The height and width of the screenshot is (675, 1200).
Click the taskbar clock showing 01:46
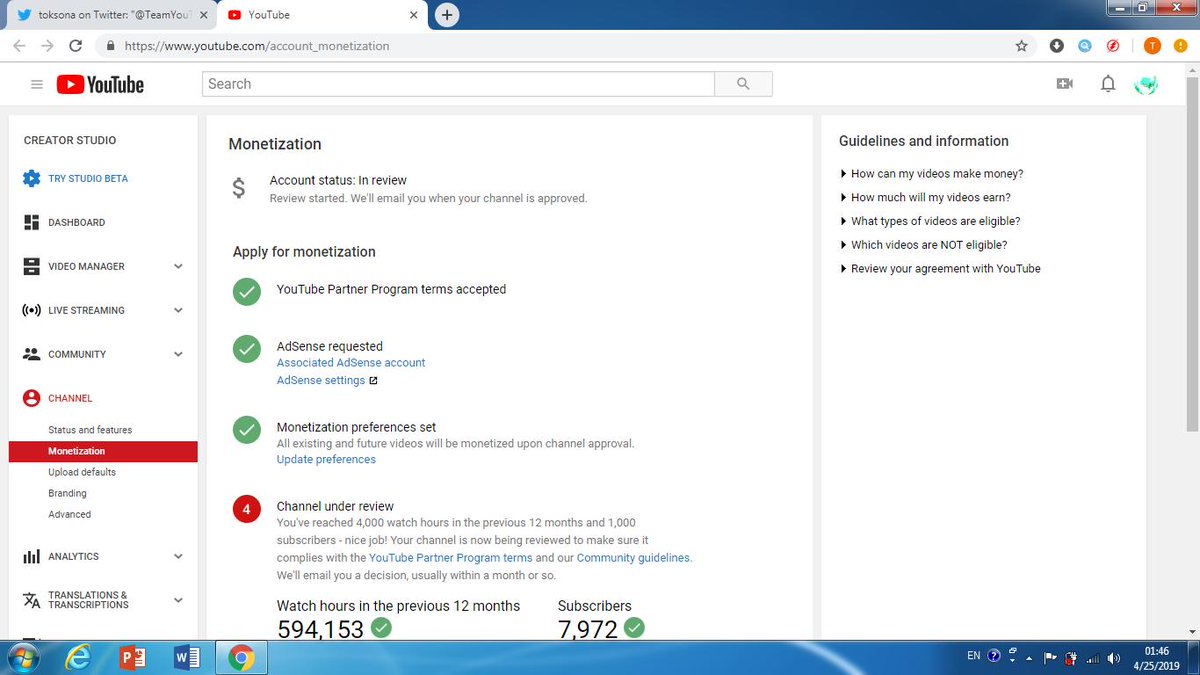pos(1156,651)
